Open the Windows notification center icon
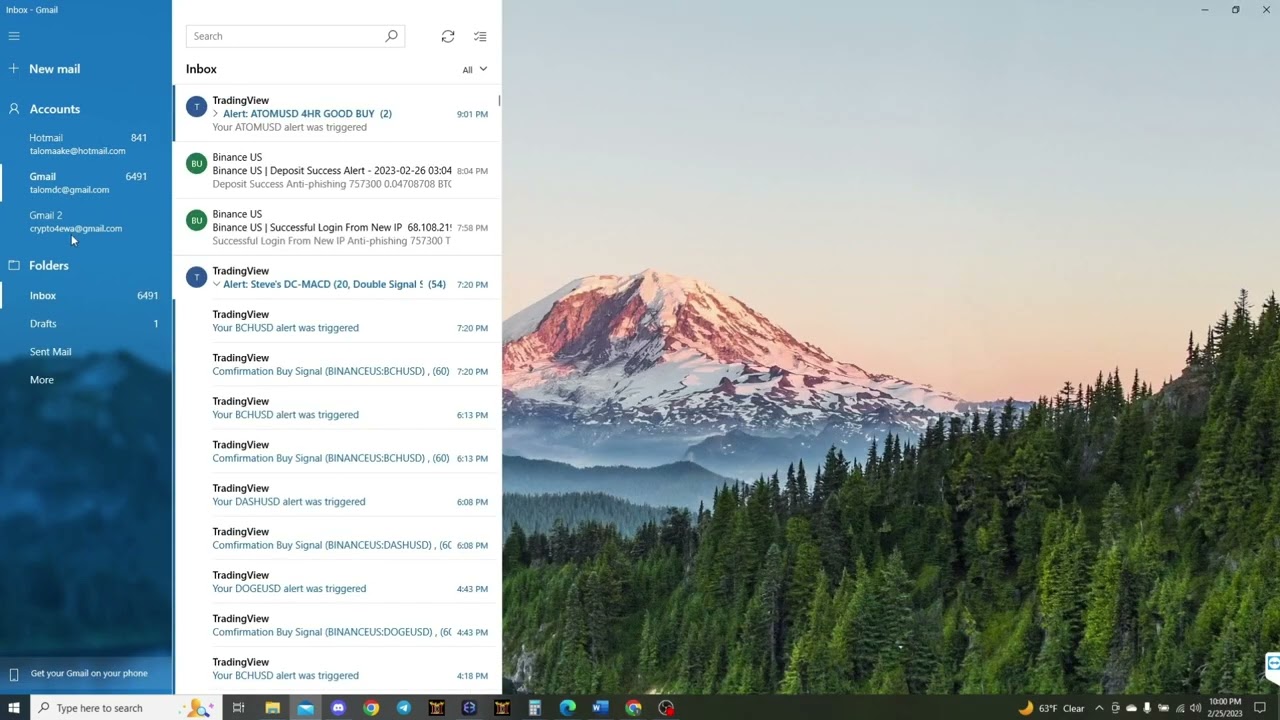Image resolution: width=1280 pixels, height=720 pixels. point(1260,708)
